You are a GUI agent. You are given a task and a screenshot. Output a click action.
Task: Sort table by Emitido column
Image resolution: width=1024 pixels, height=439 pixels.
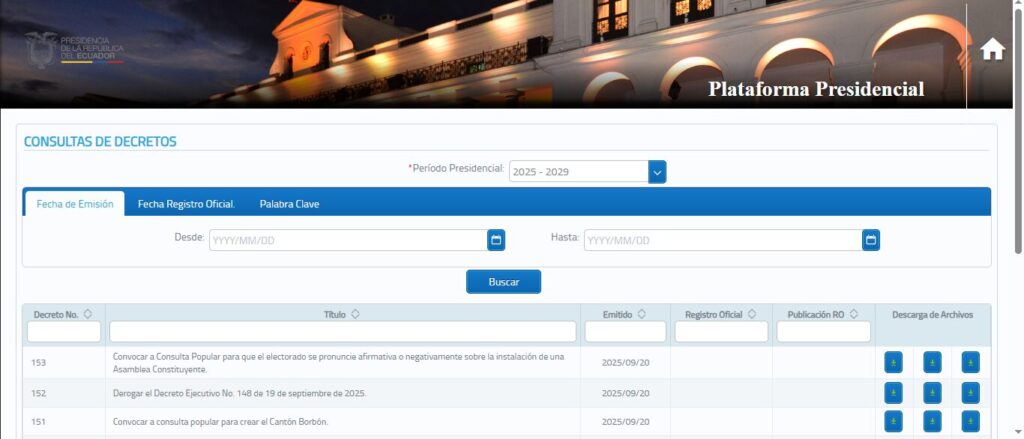click(641, 314)
